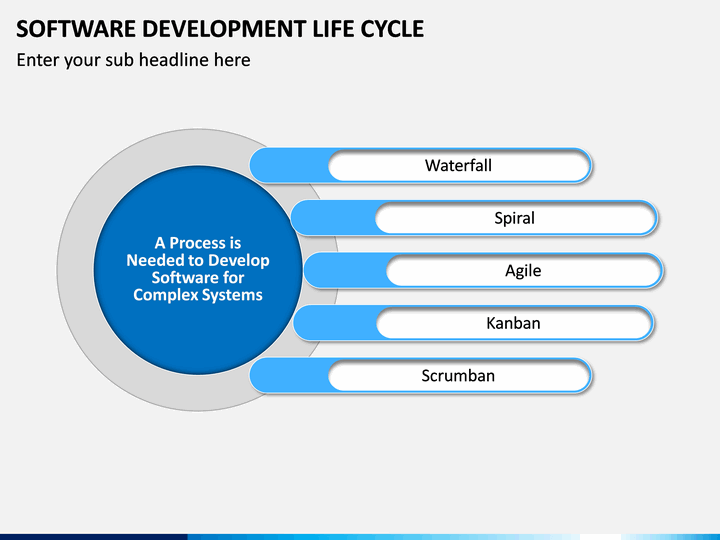Screen dimensions: 720x540
Task: Select the Waterfall label pill
Action: pyautogui.click(x=459, y=166)
